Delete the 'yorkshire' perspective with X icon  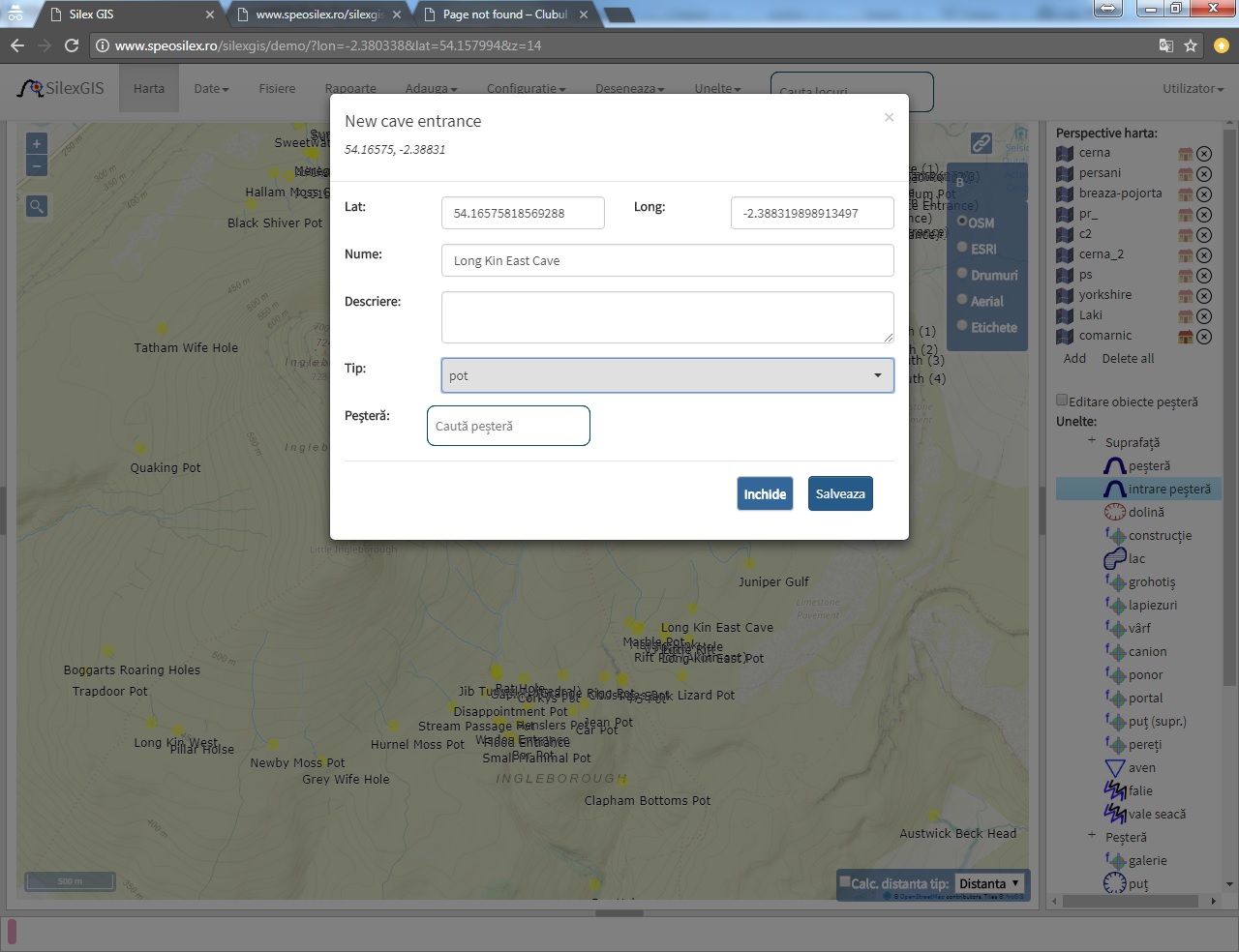(x=1204, y=296)
